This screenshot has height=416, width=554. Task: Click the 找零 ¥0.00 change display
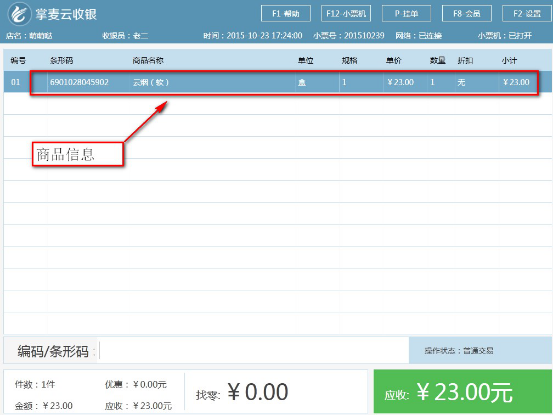[242, 392]
